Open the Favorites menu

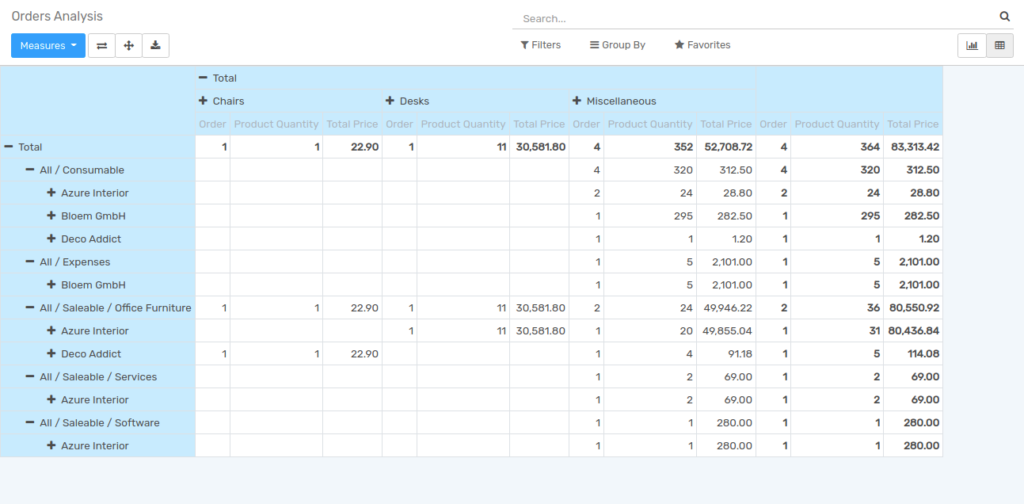702,45
